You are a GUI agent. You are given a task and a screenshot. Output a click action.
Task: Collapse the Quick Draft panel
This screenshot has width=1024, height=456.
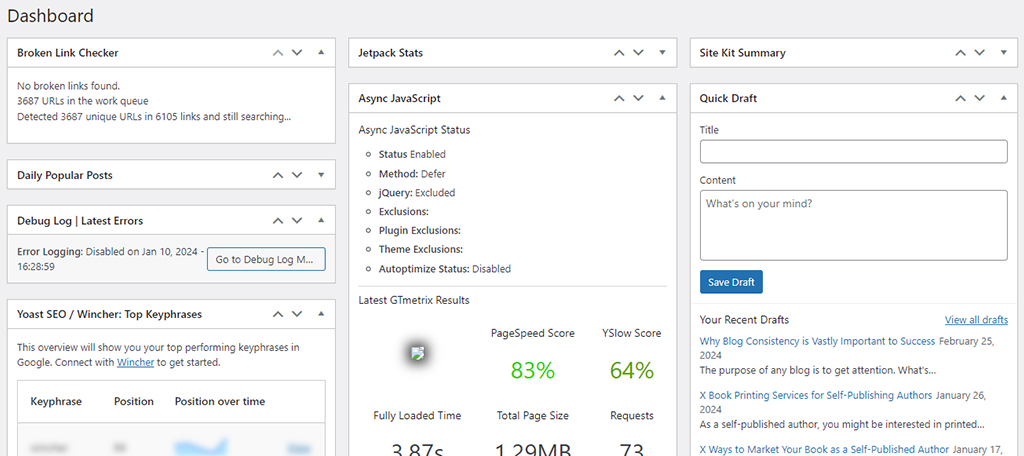(x=1004, y=99)
